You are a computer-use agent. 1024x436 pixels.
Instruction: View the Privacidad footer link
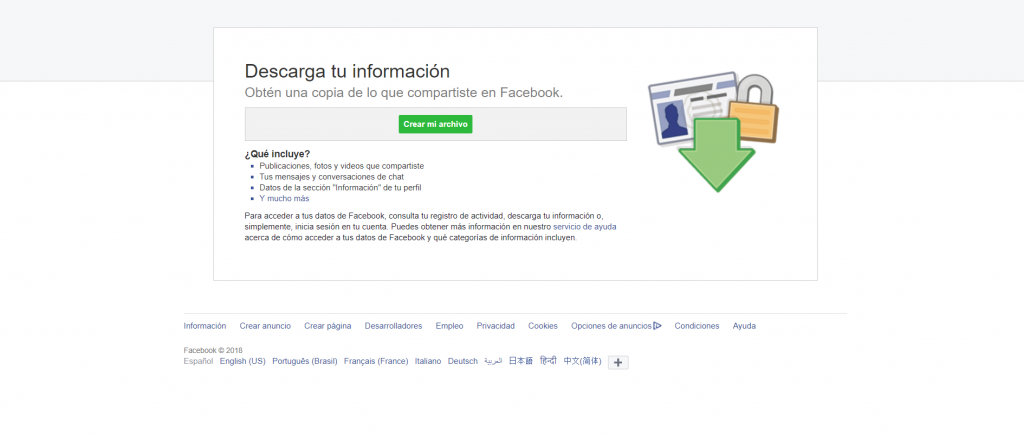(x=496, y=326)
